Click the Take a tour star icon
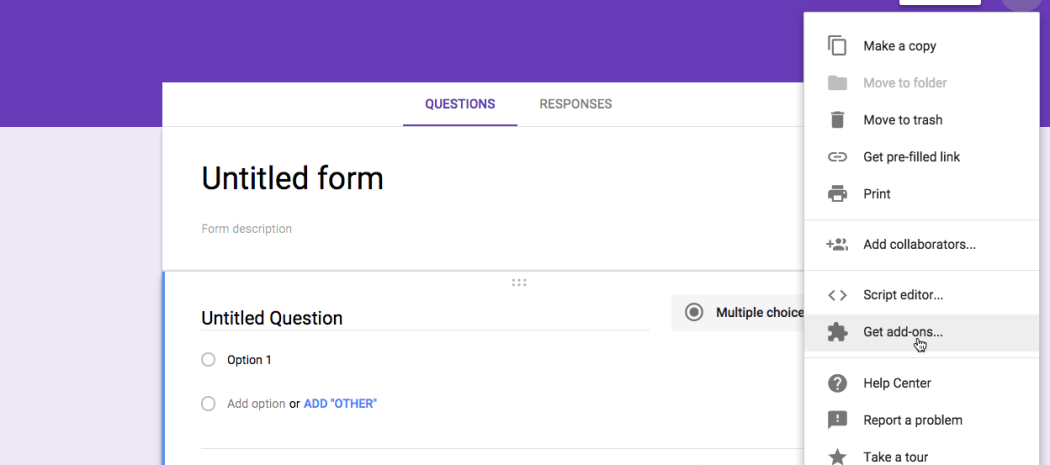This screenshot has width=1050, height=465. click(x=837, y=457)
